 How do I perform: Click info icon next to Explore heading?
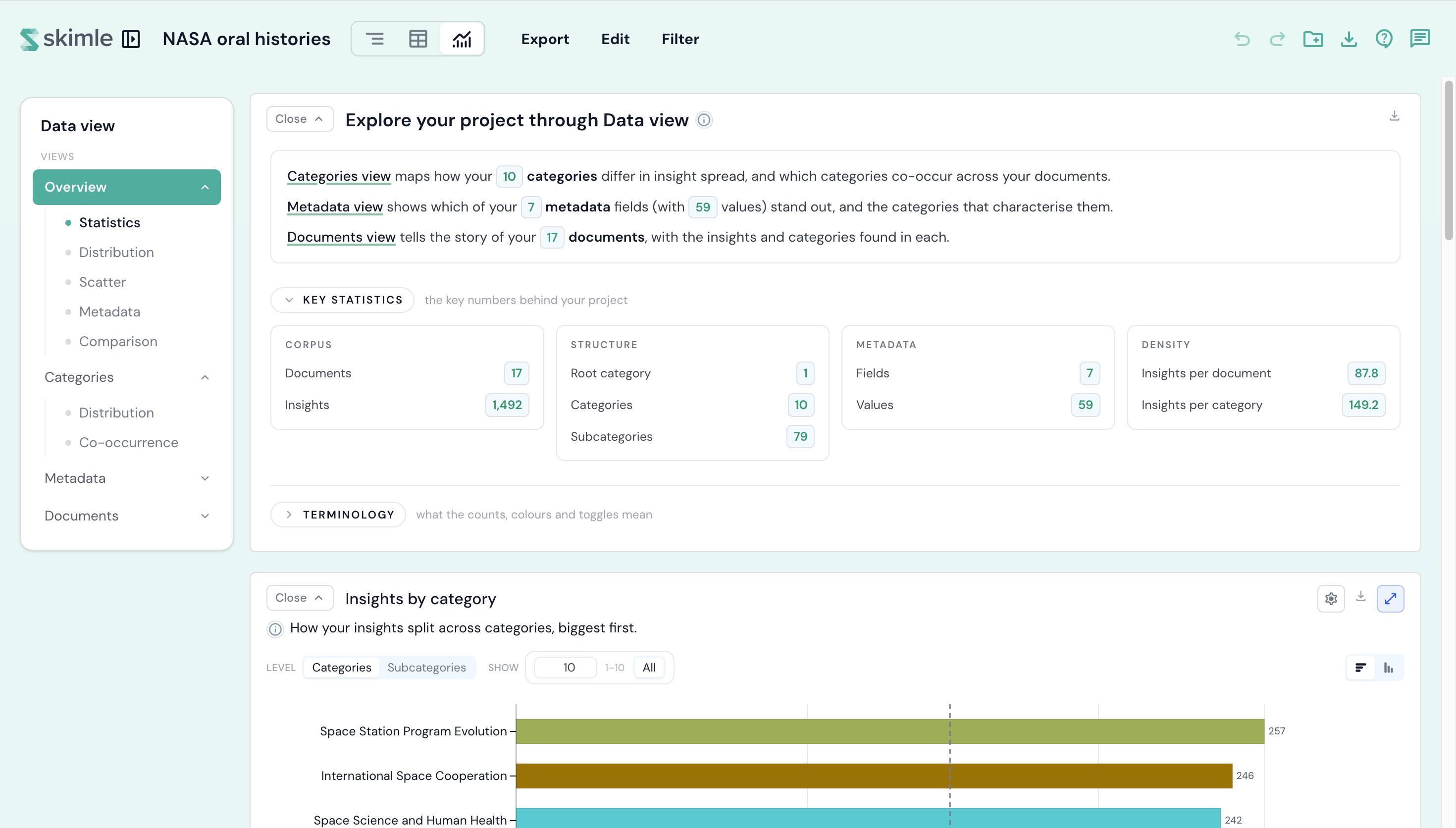point(704,120)
